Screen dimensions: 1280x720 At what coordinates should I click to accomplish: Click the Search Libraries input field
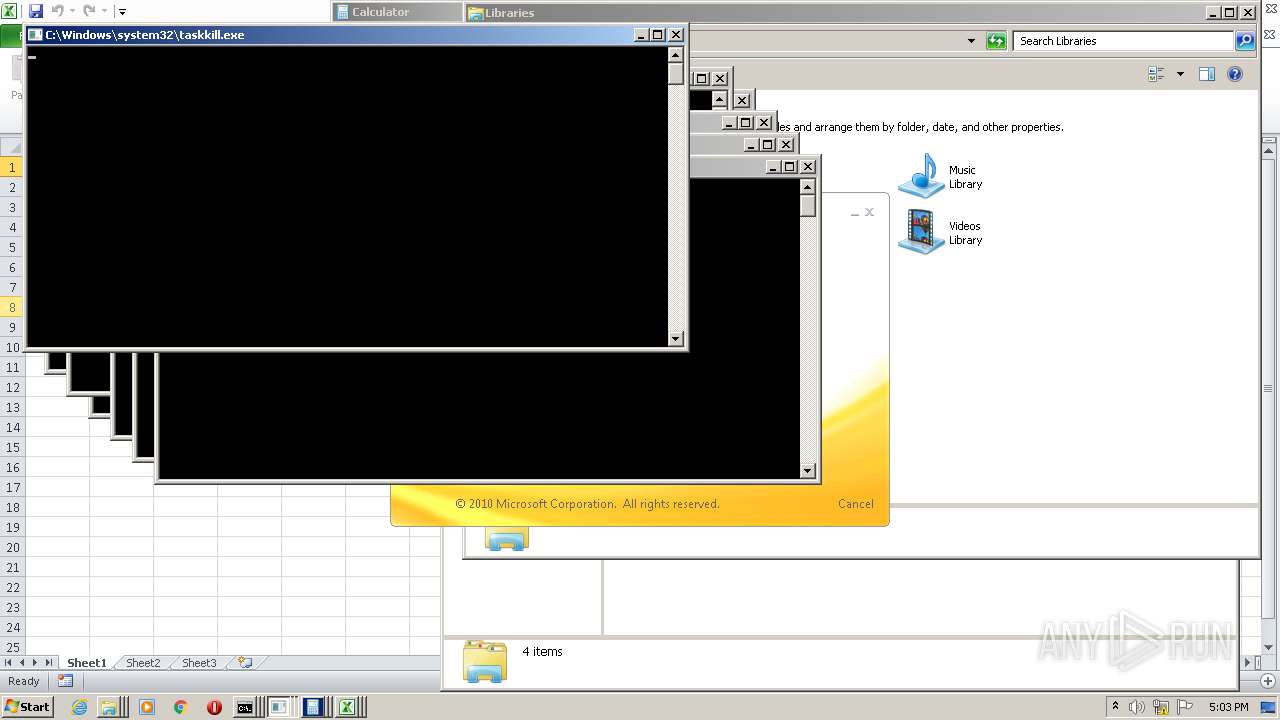1124,41
